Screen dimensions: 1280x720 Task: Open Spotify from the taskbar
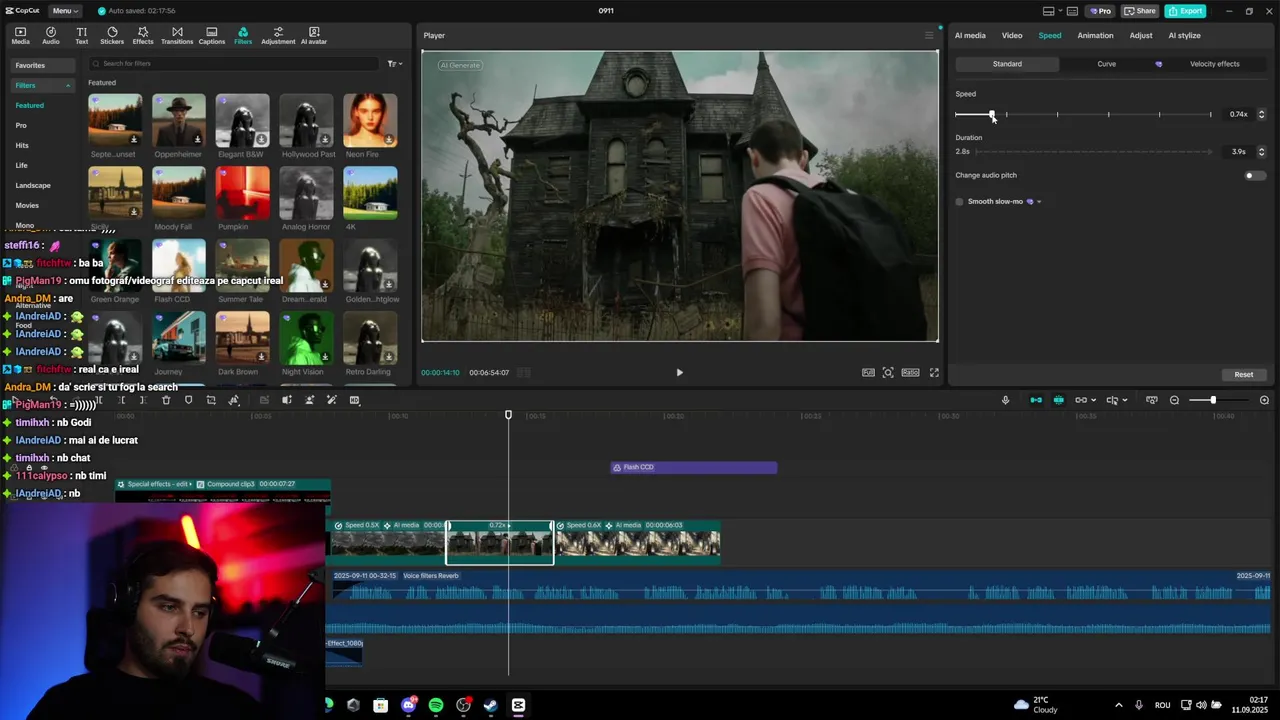(436, 705)
